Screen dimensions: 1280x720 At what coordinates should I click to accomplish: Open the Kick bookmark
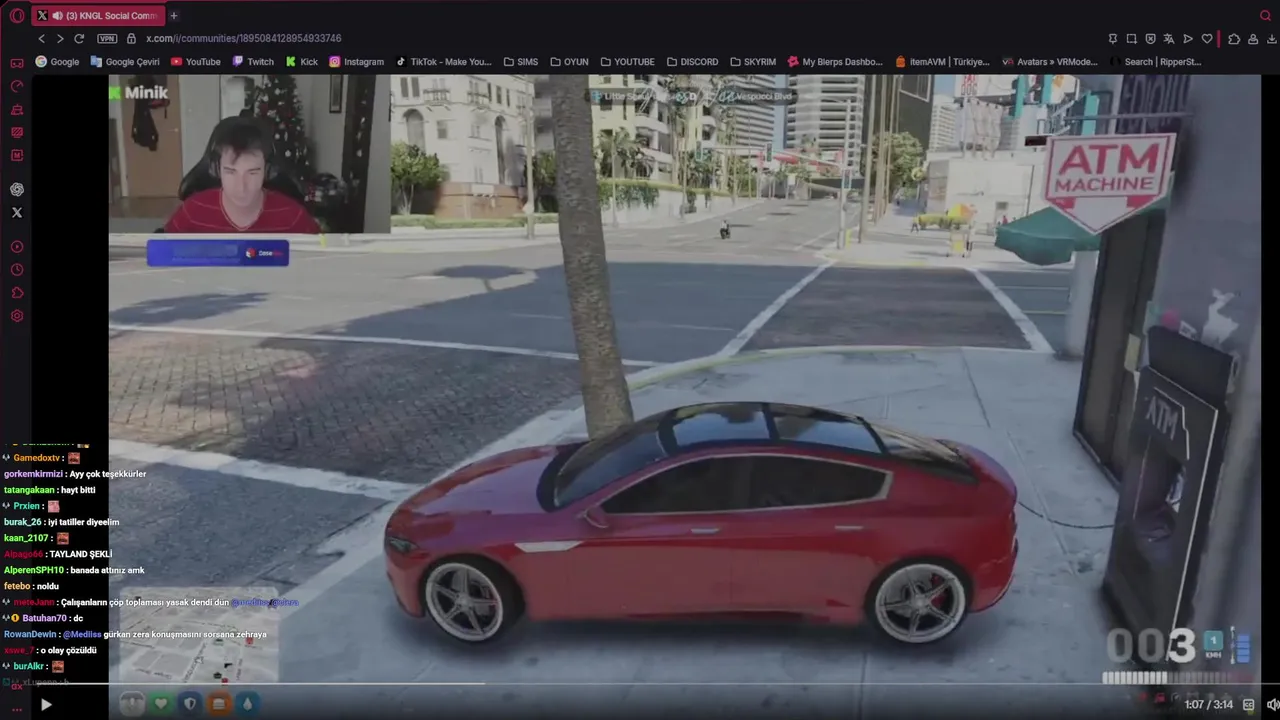coord(302,61)
